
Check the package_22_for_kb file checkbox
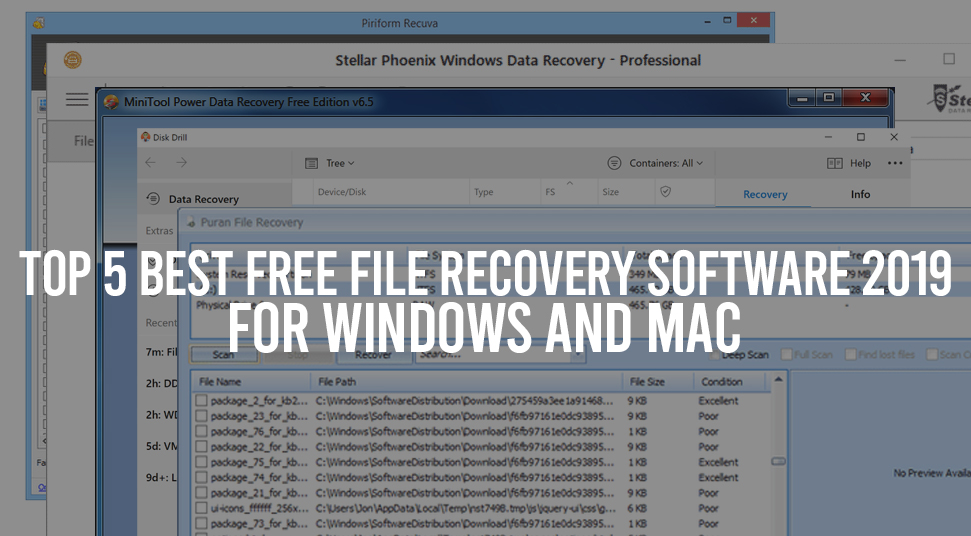pos(201,447)
